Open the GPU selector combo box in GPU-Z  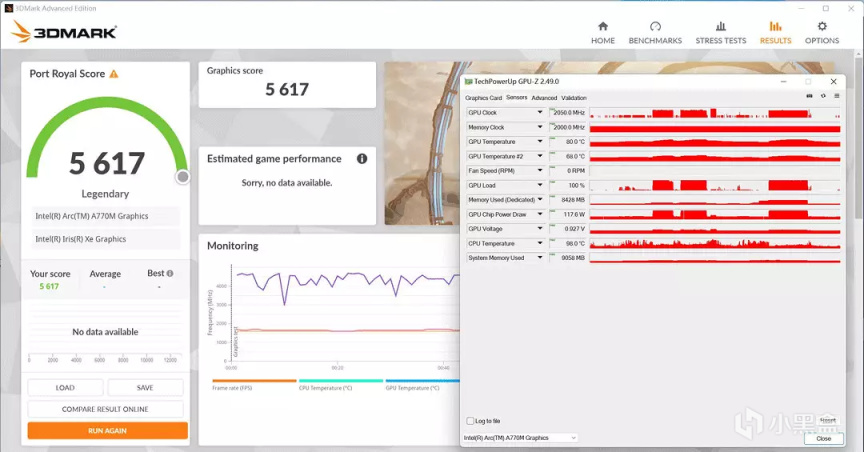(520, 438)
